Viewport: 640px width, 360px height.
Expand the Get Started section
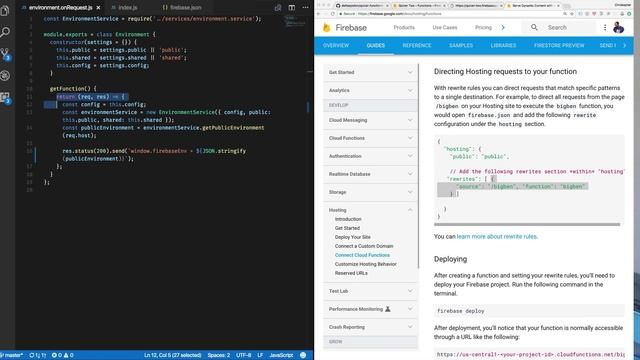click(x=371, y=72)
